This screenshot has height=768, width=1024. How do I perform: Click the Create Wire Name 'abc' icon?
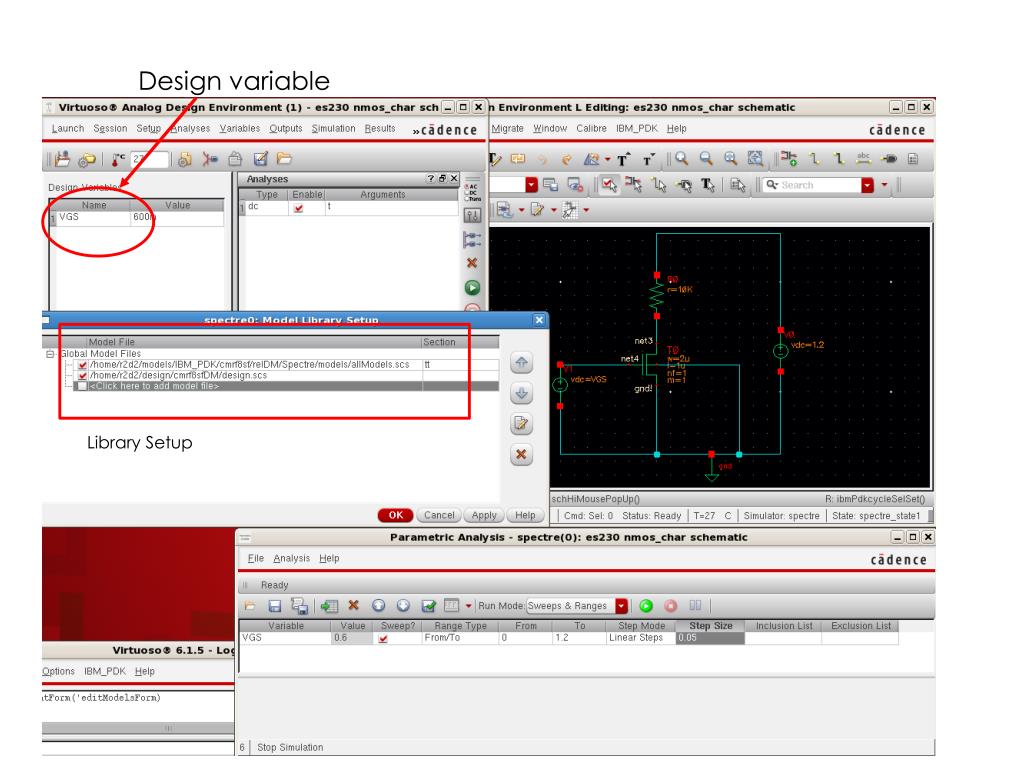863,159
